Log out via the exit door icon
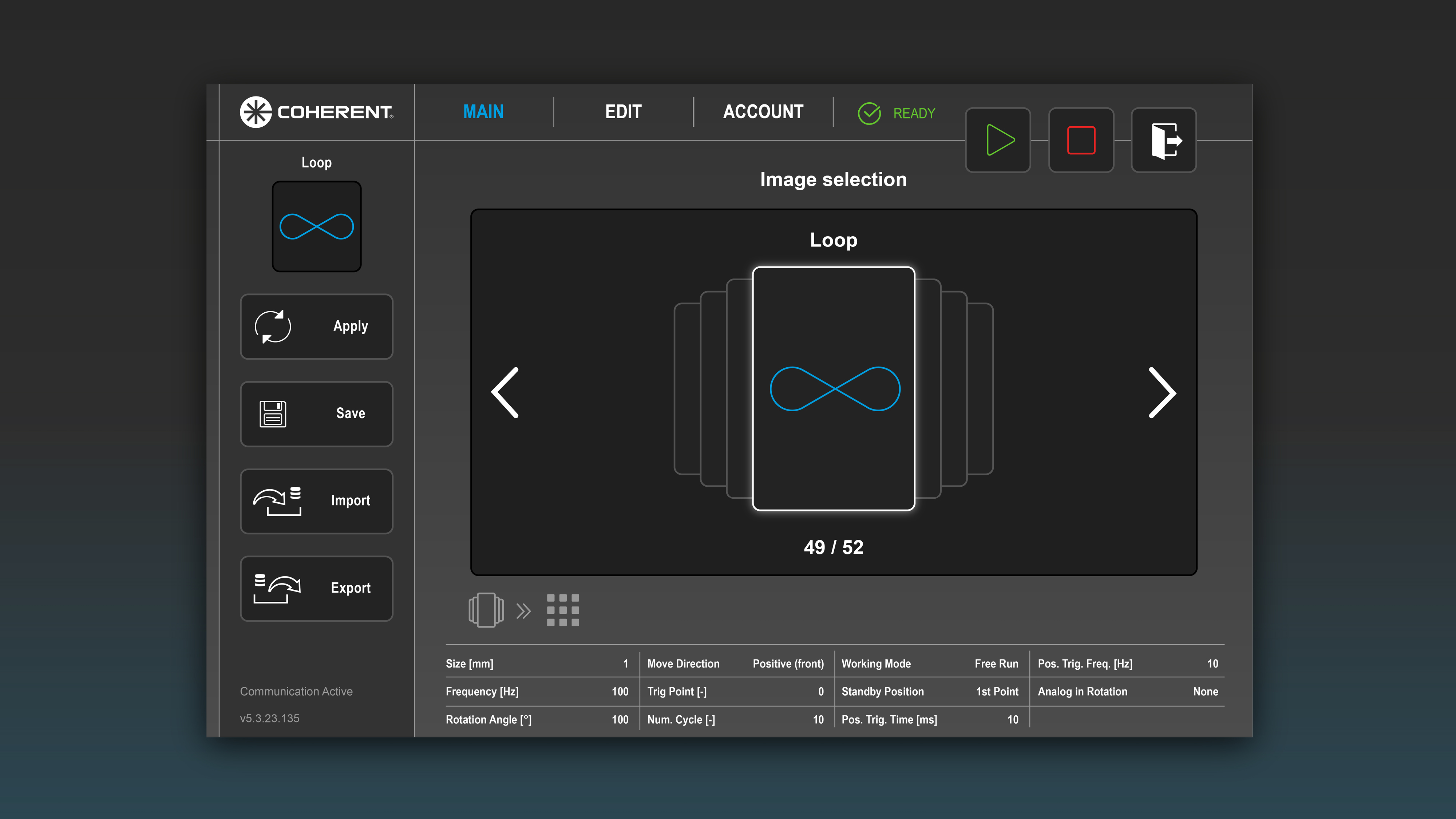 (x=1163, y=140)
